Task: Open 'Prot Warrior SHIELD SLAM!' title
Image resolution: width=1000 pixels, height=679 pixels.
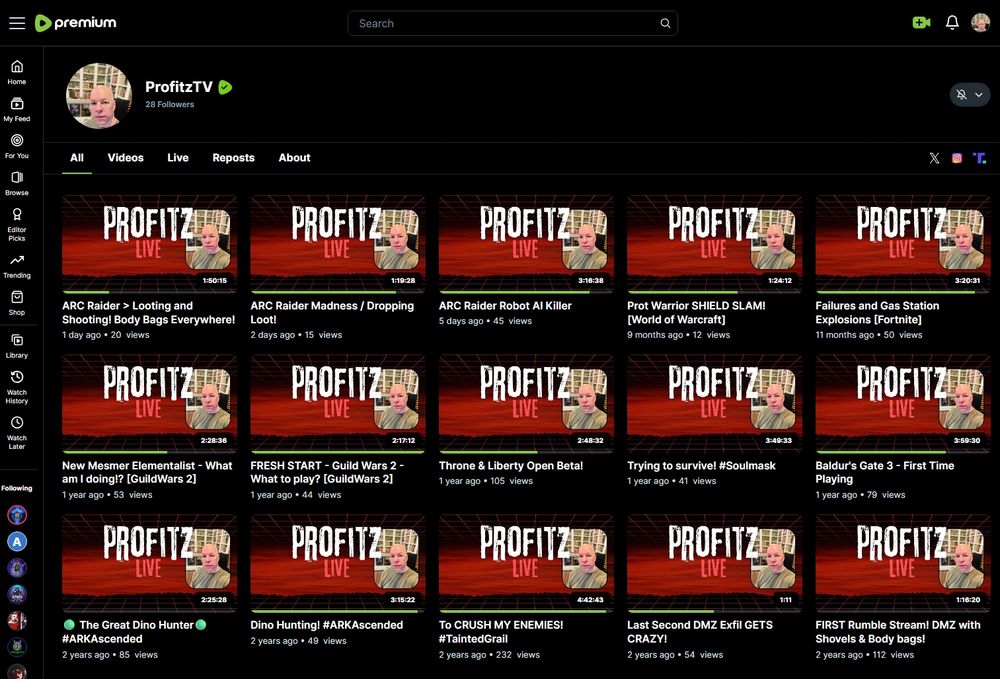Action: tap(696, 312)
